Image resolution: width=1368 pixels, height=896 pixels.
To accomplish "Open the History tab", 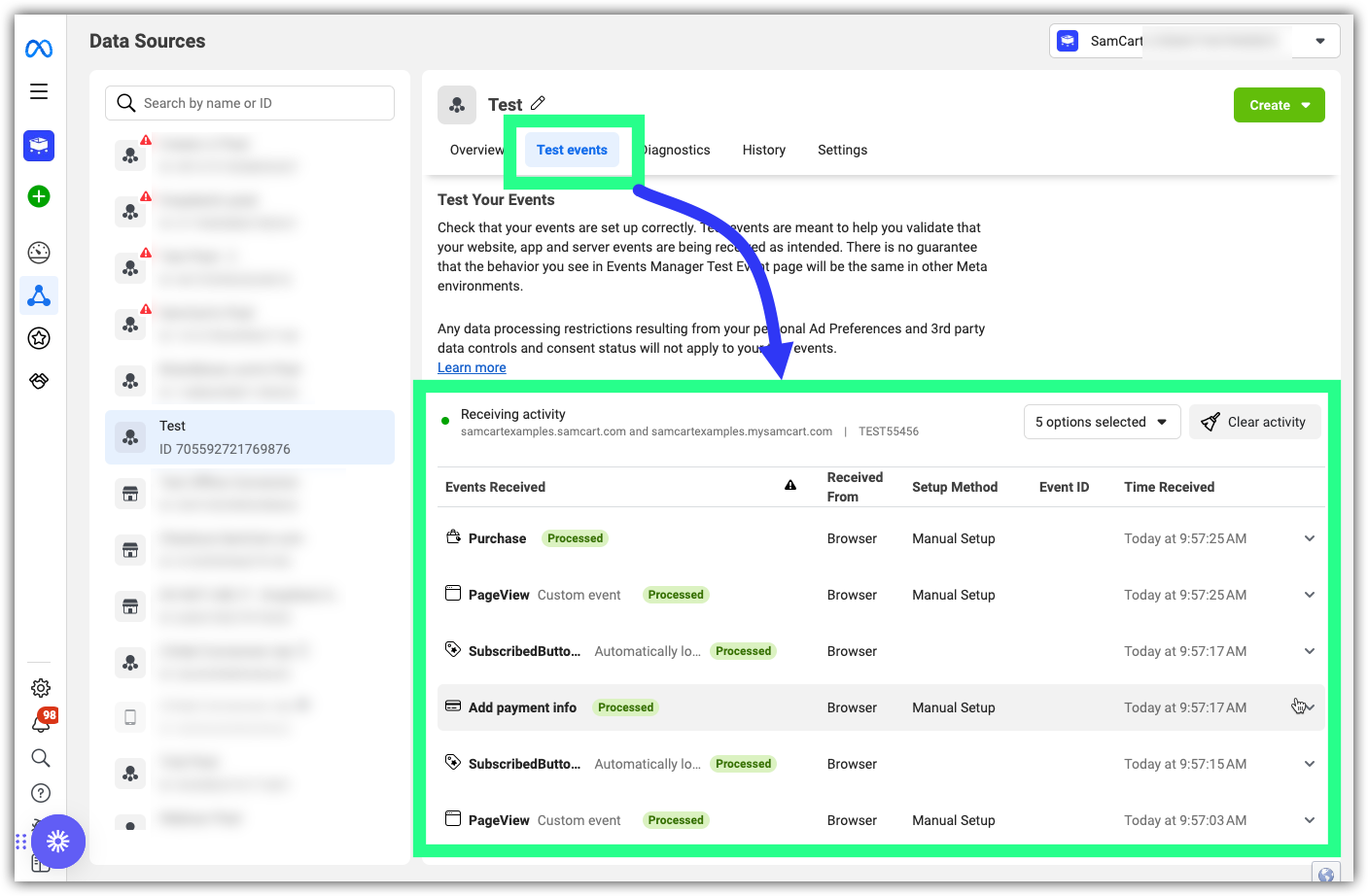I will [x=763, y=150].
